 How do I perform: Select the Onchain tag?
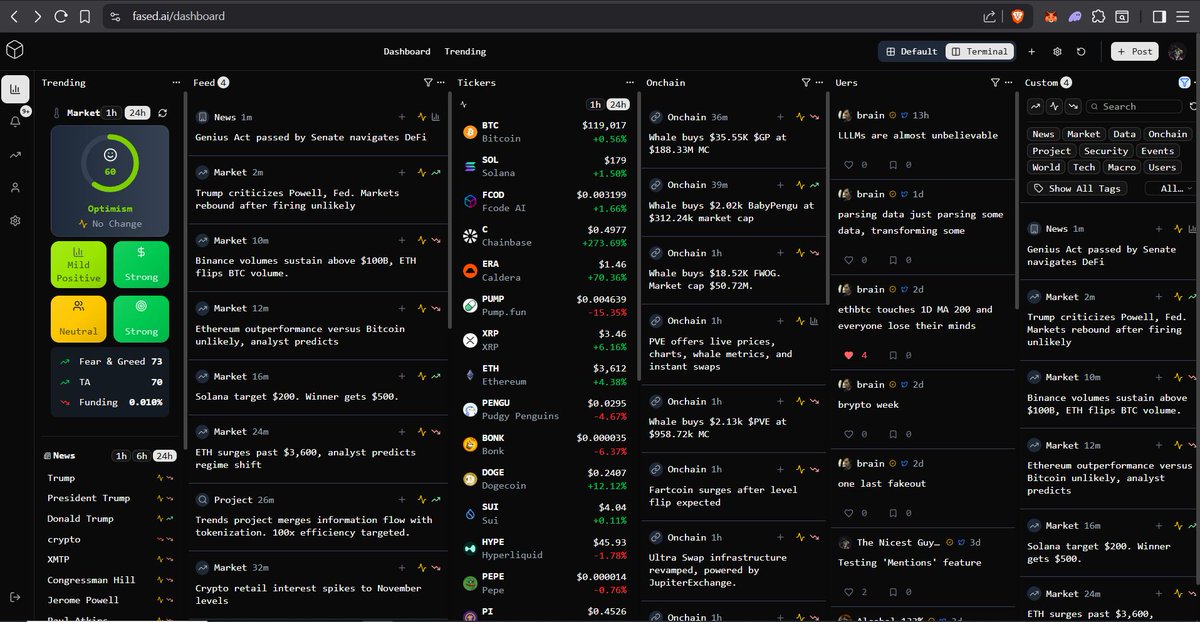click(x=1167, y=134)
